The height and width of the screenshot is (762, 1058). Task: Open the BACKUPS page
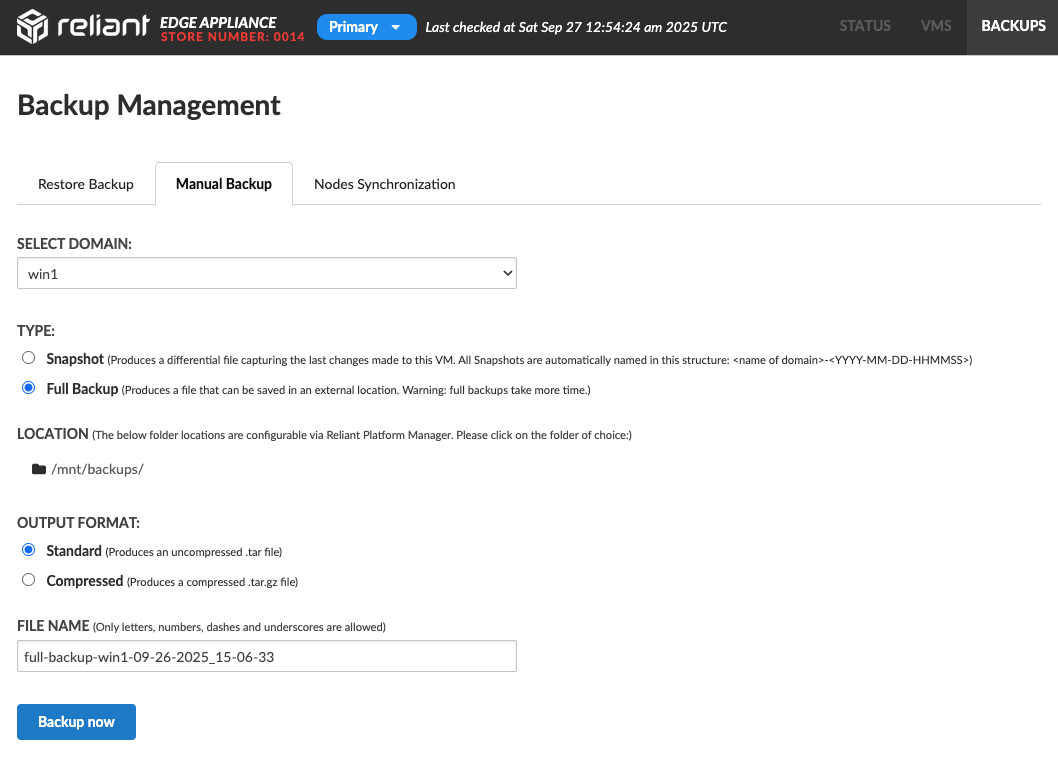point(1013,26)
